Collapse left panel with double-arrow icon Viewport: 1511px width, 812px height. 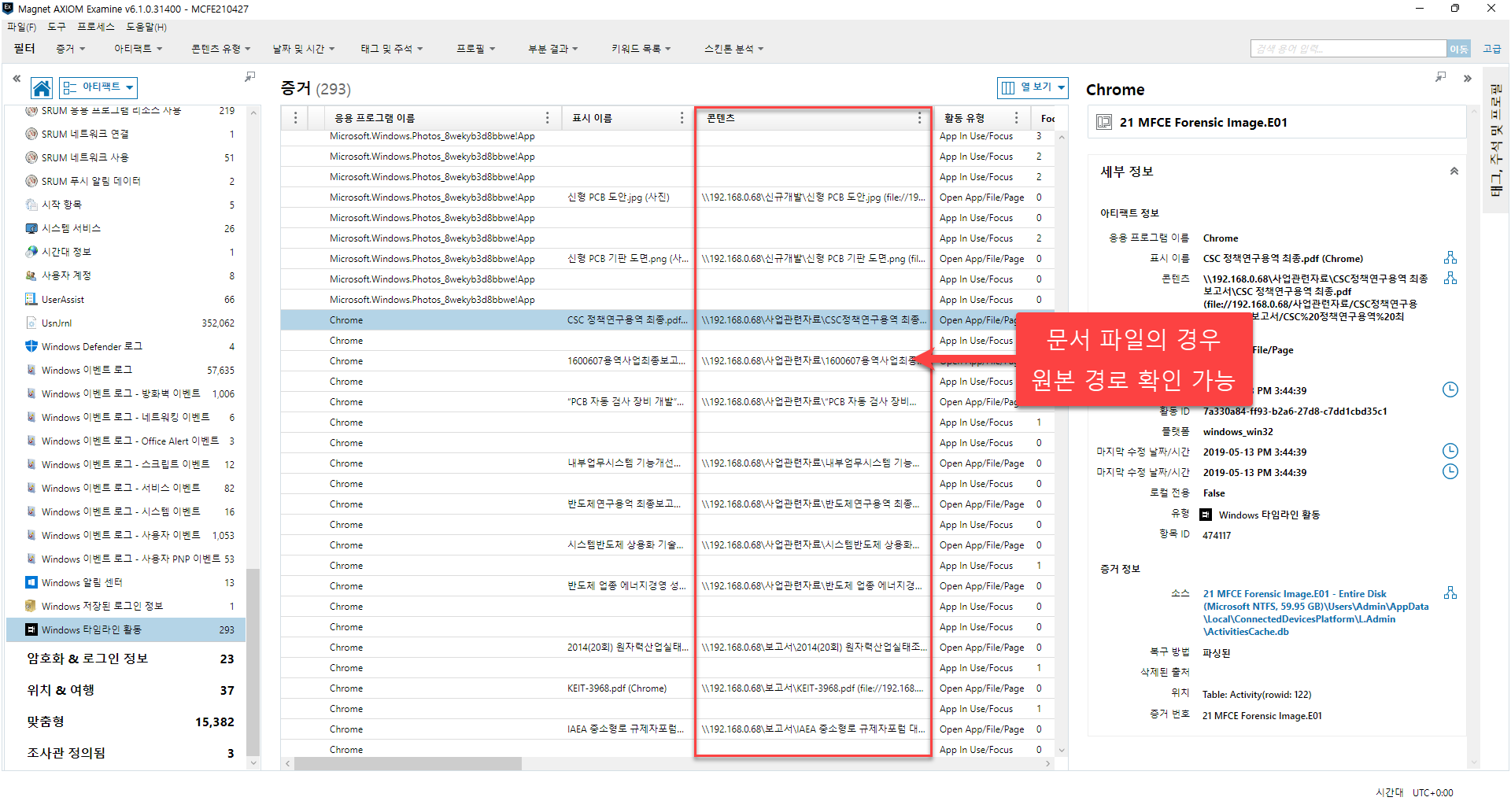point(17,79)
